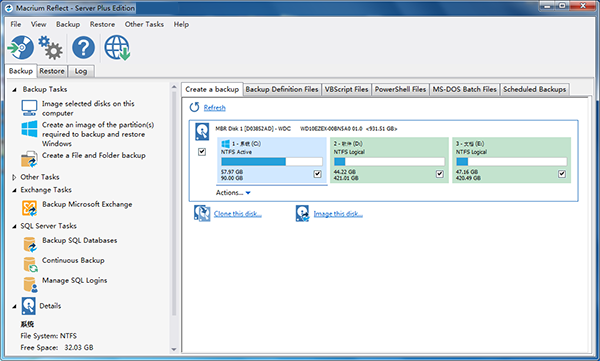This screenshot has width=600, height=361.
Task: Uncheck the whole-disk checkbox under the disk icon
Action: (202, 152)
